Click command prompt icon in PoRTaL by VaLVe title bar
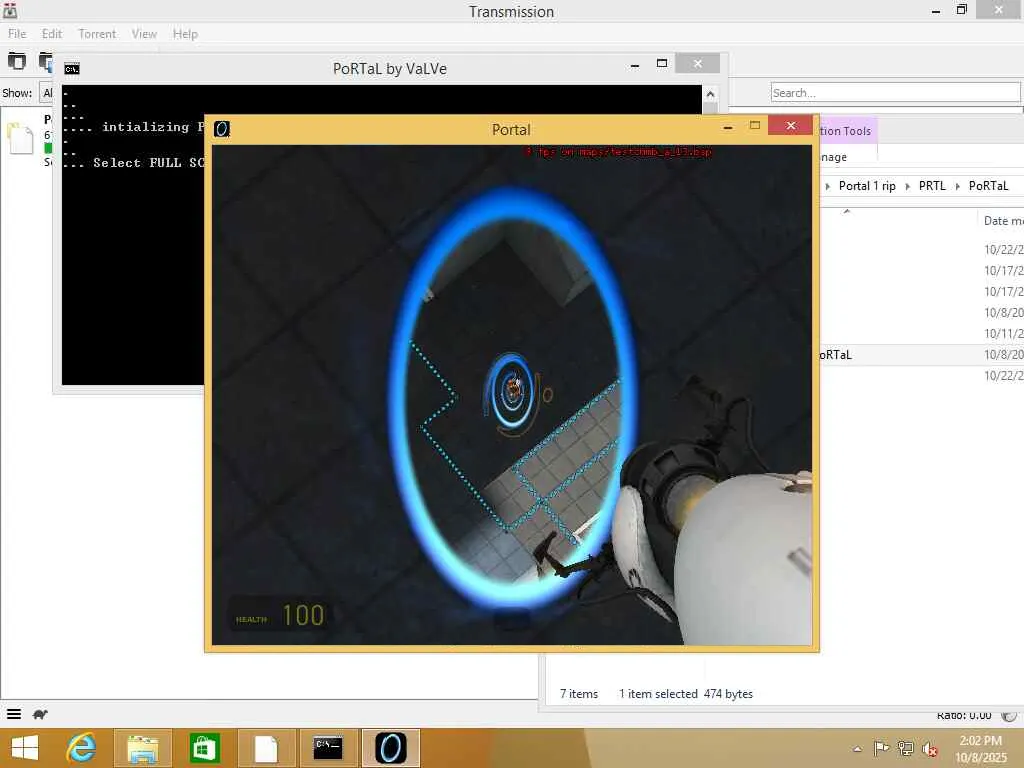The image size is (1024, 768). coord(72,69)
